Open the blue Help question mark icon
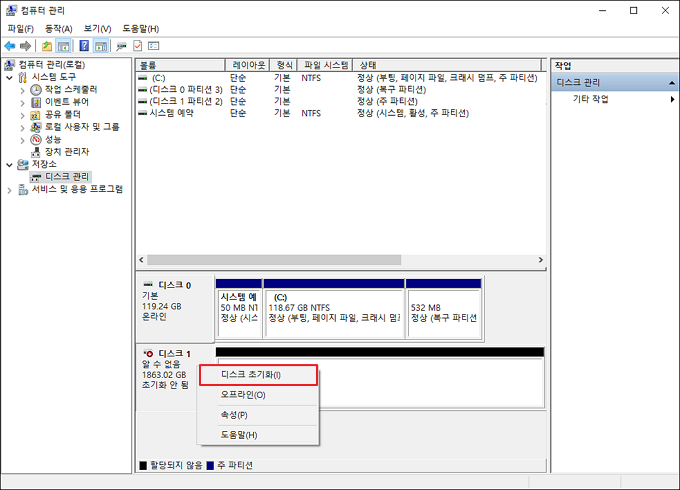Screen dimensions: 680x490 pos(84,46)
